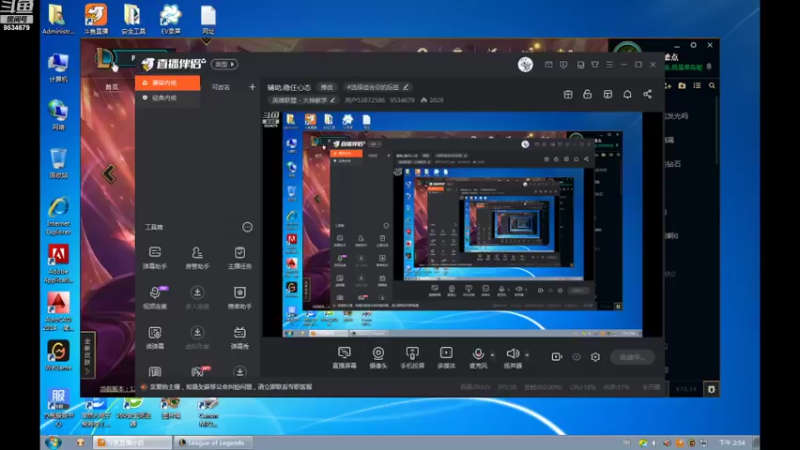Viewport: 800px width, 450px height.
Task: Open 首页 tab in League client
Action: (112, 87)
